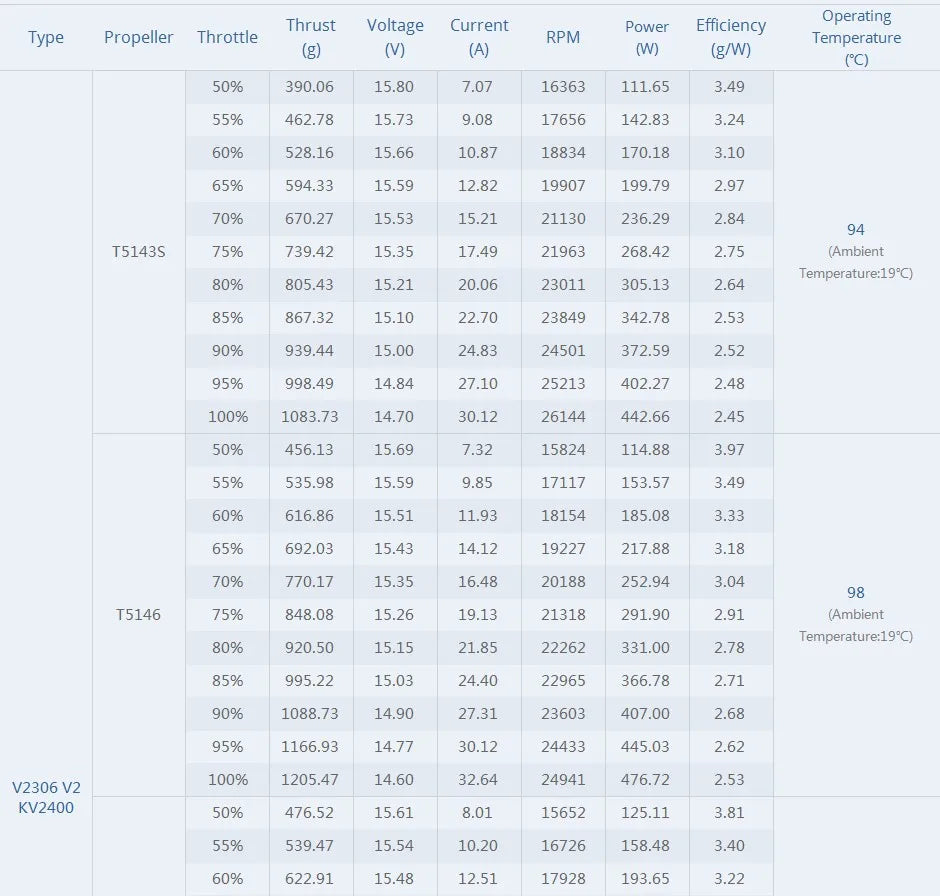This screenshot has height=896, width=940.
Task: Click the Voltage (V) column header
Action: tap(395, 37)
